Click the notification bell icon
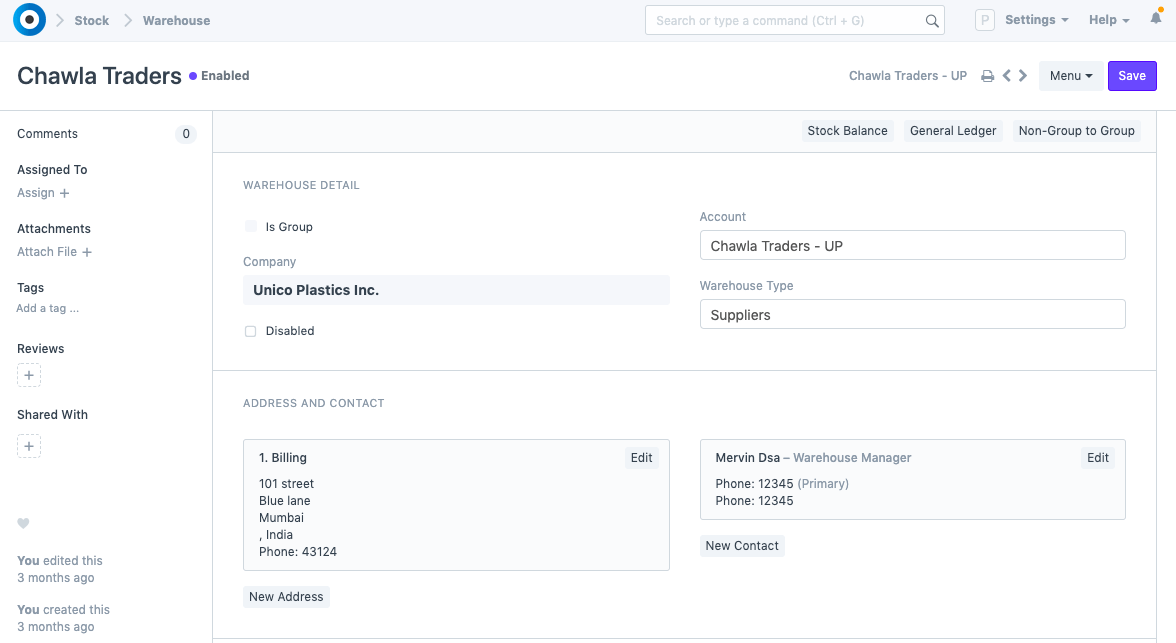The width and height of the screenshot is (1176, 643). (x=1156, y=19)
